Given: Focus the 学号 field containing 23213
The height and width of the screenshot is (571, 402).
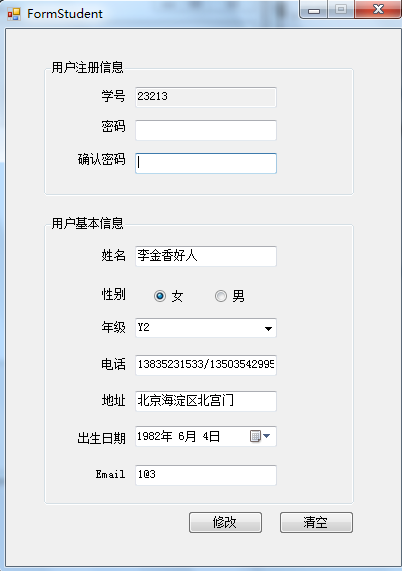Looking at the screenshot, I should [x=206, y=97].
